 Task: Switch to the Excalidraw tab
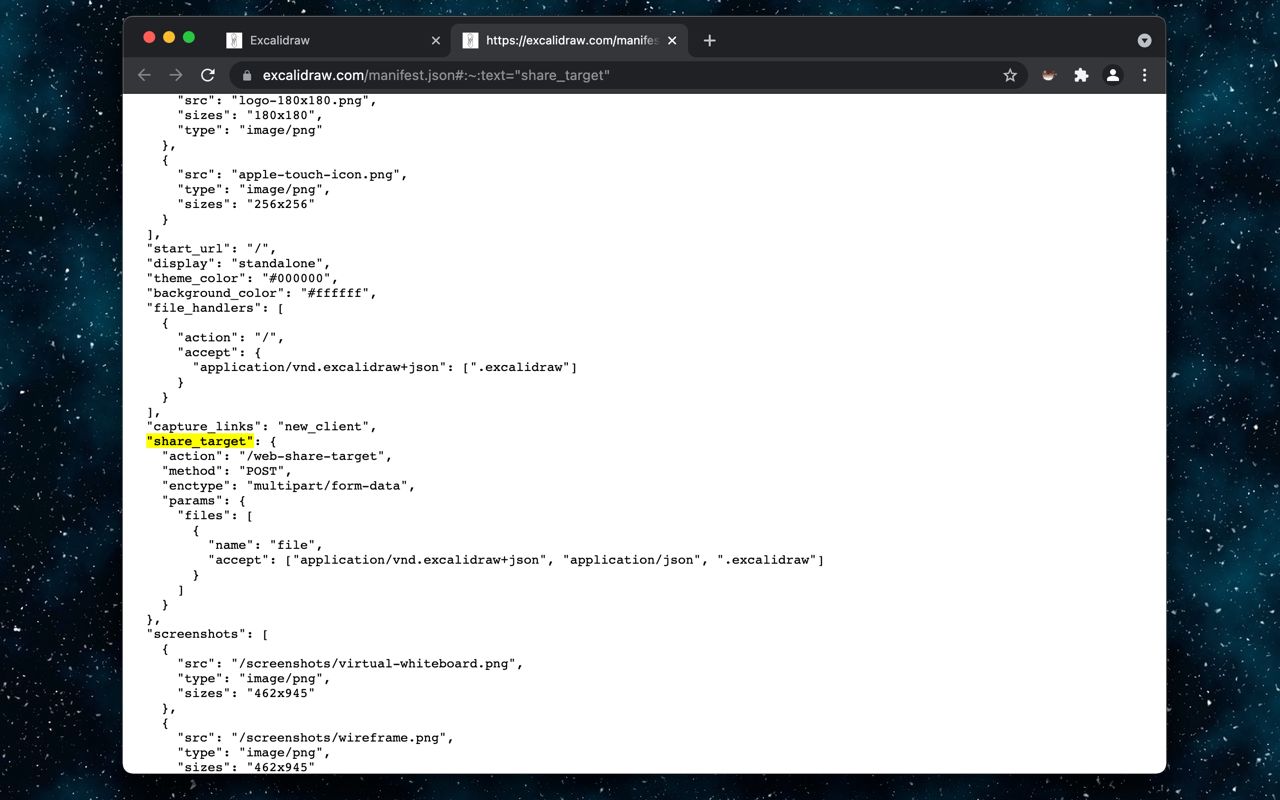point(320,41)
